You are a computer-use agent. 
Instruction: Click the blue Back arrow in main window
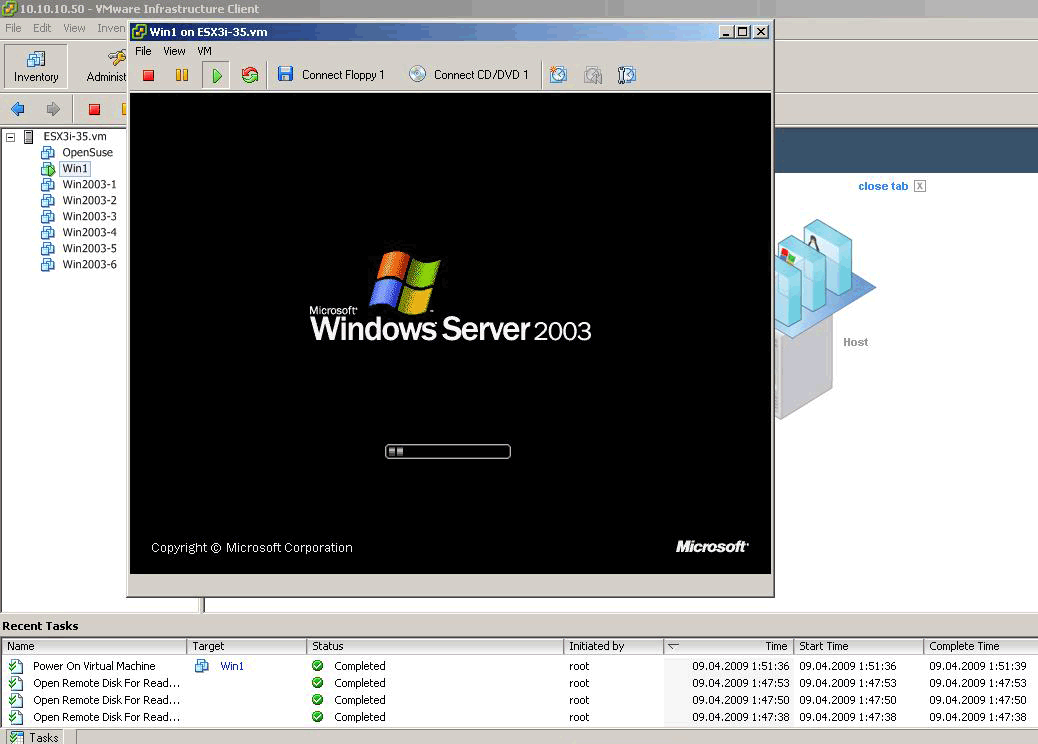pos(18,109)
